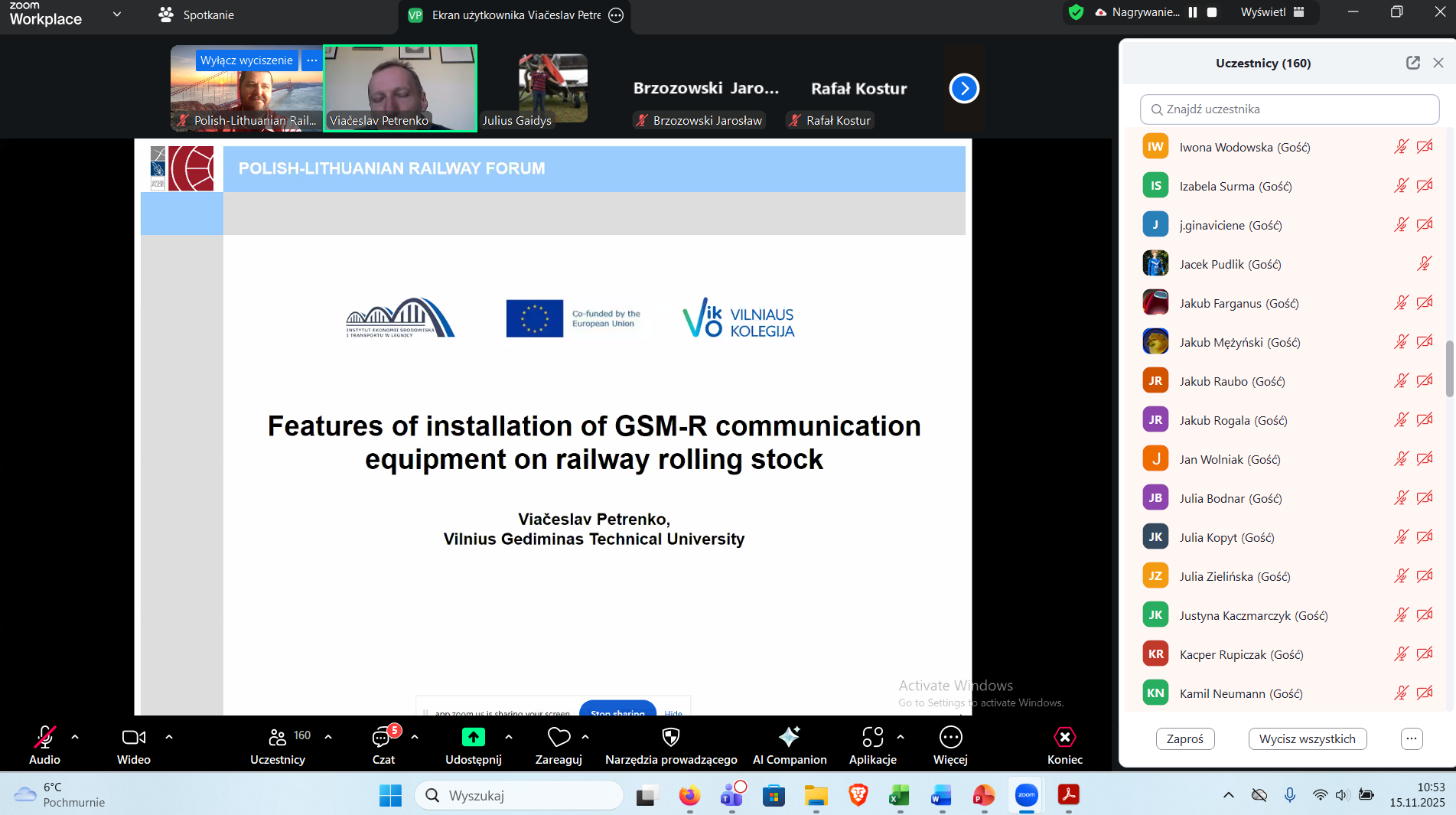
Task: Toggle the Wideo camera button
Action: point(133,738)
